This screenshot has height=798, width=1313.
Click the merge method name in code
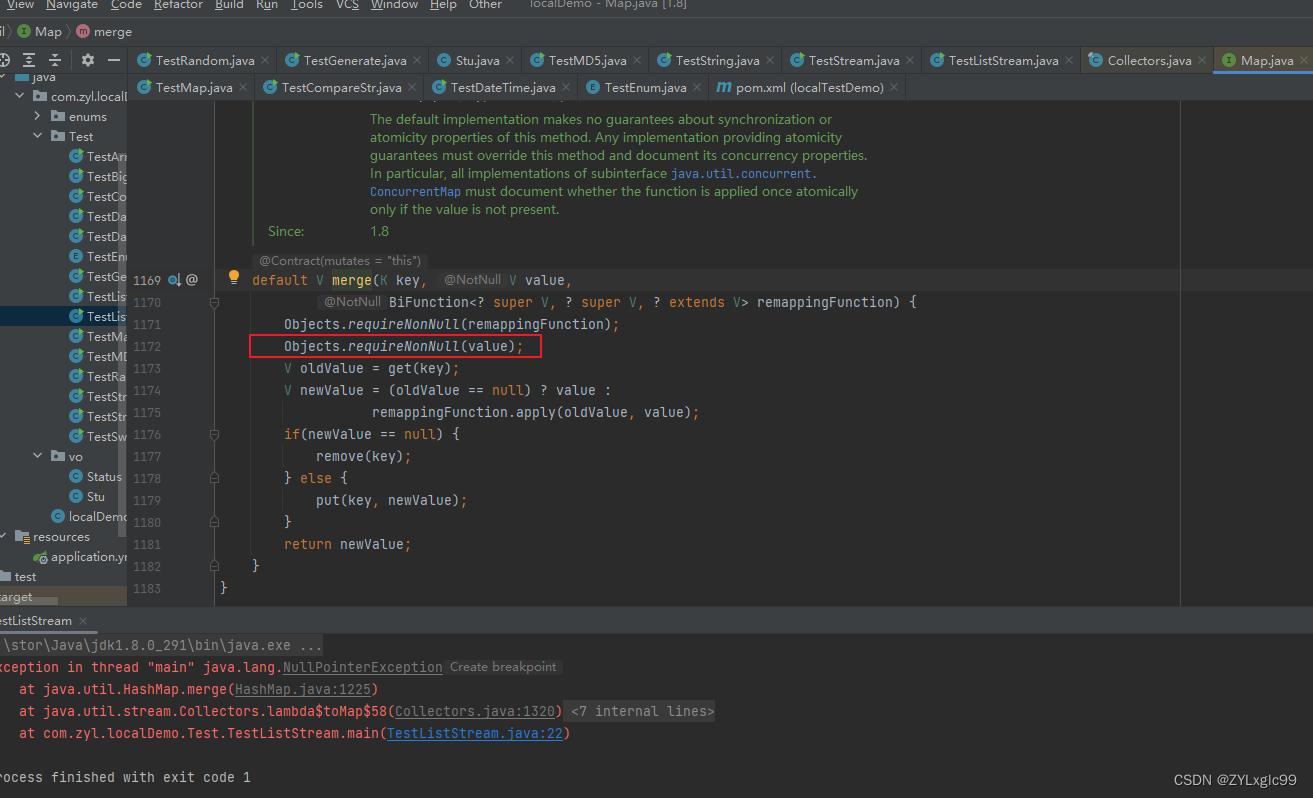[352, 280]
